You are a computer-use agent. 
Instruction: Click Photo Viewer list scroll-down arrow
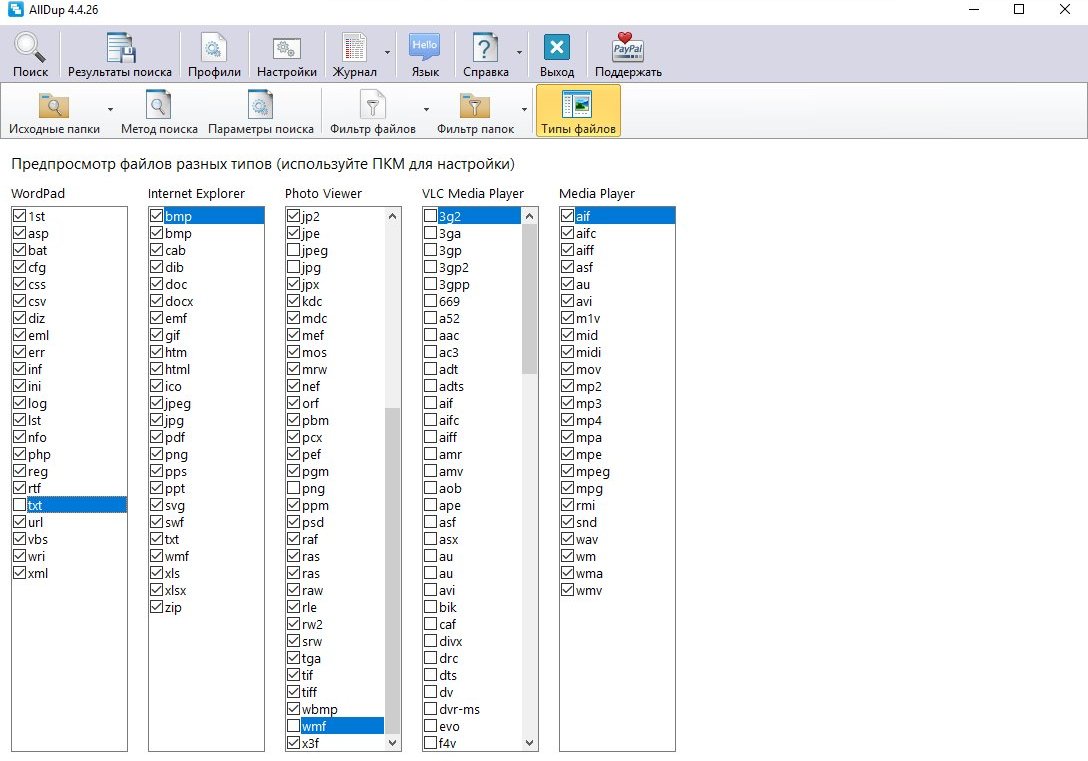(393, 742)
